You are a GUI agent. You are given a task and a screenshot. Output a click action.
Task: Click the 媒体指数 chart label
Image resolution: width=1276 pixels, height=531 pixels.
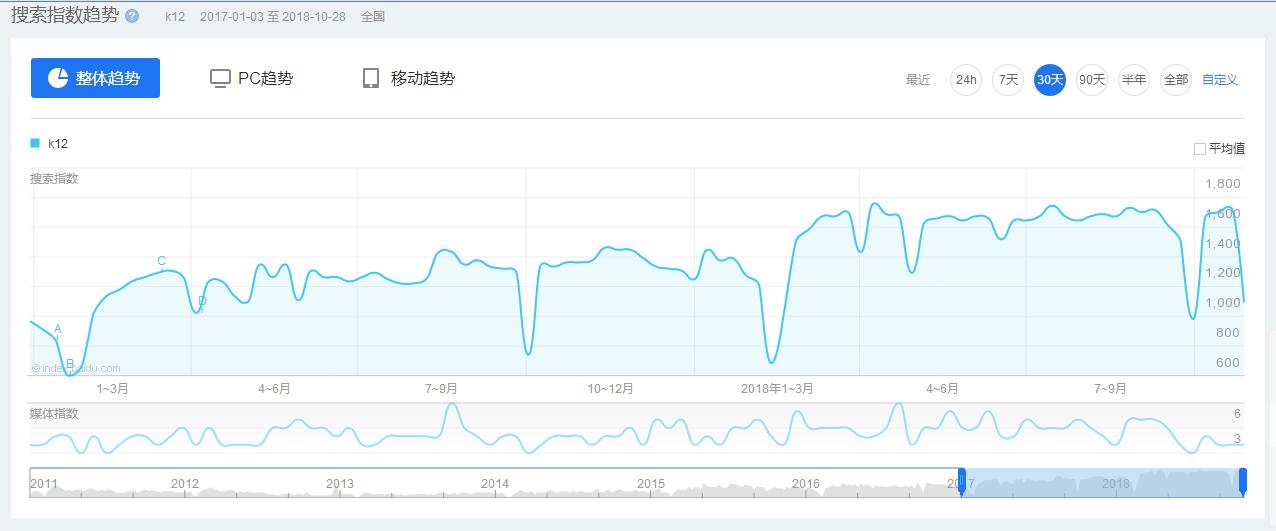[54, 414]
